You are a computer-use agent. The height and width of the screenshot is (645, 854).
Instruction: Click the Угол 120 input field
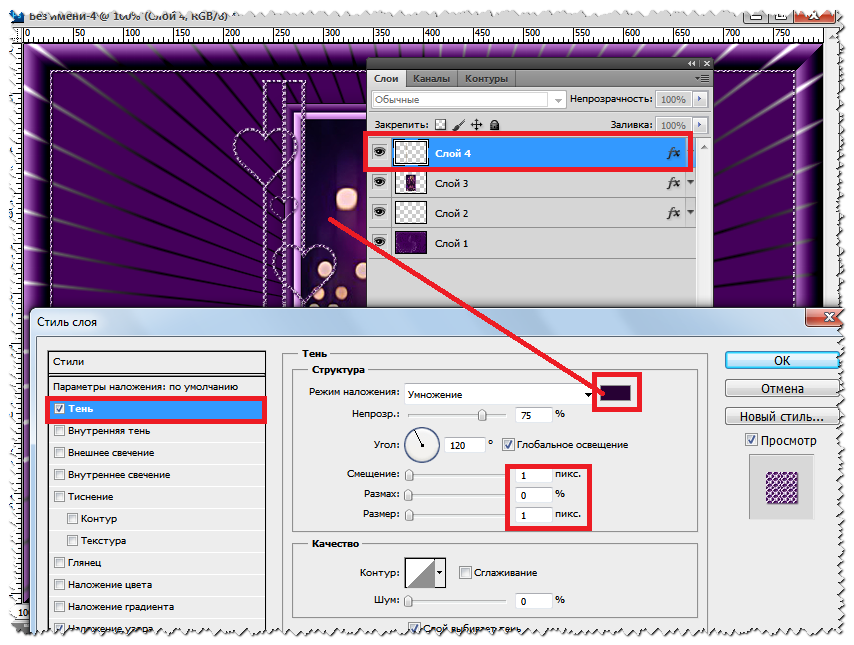coord(465,446)
